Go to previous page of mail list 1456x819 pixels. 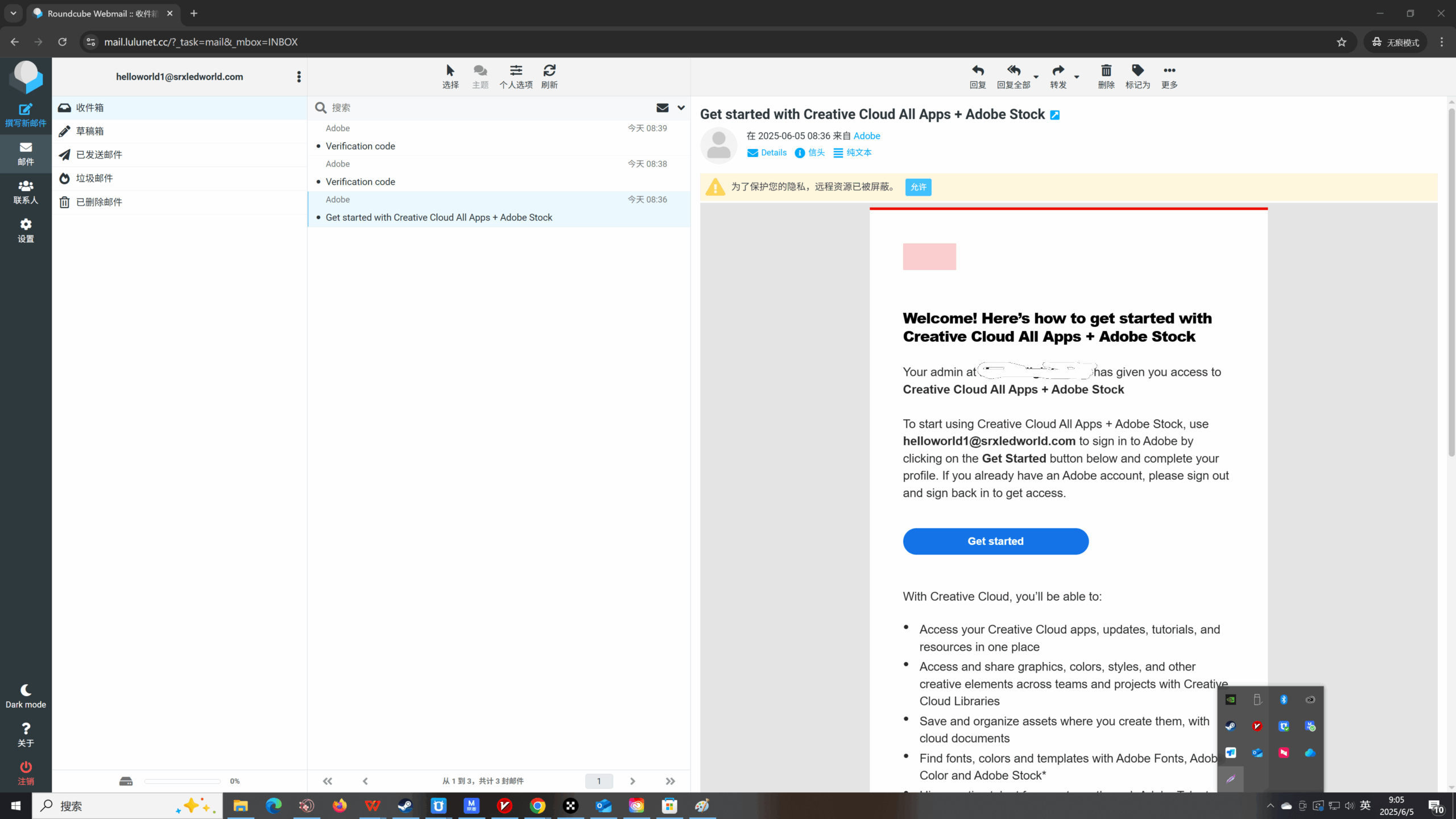coord(365,781)
